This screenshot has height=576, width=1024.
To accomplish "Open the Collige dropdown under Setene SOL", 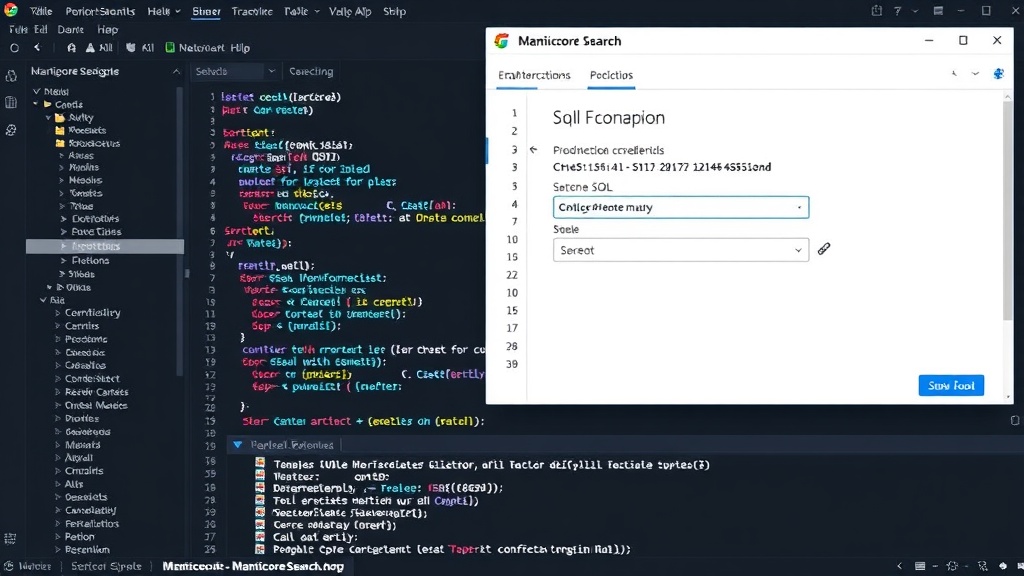I will [x=680, y=207].
